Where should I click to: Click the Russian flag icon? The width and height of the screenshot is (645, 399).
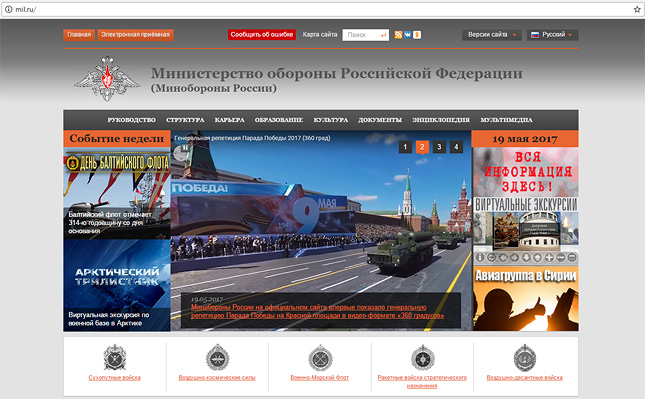tap(535, 35)
